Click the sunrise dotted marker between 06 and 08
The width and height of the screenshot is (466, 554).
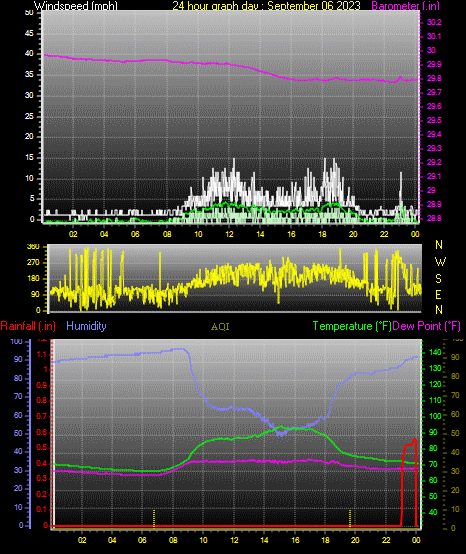154,518
